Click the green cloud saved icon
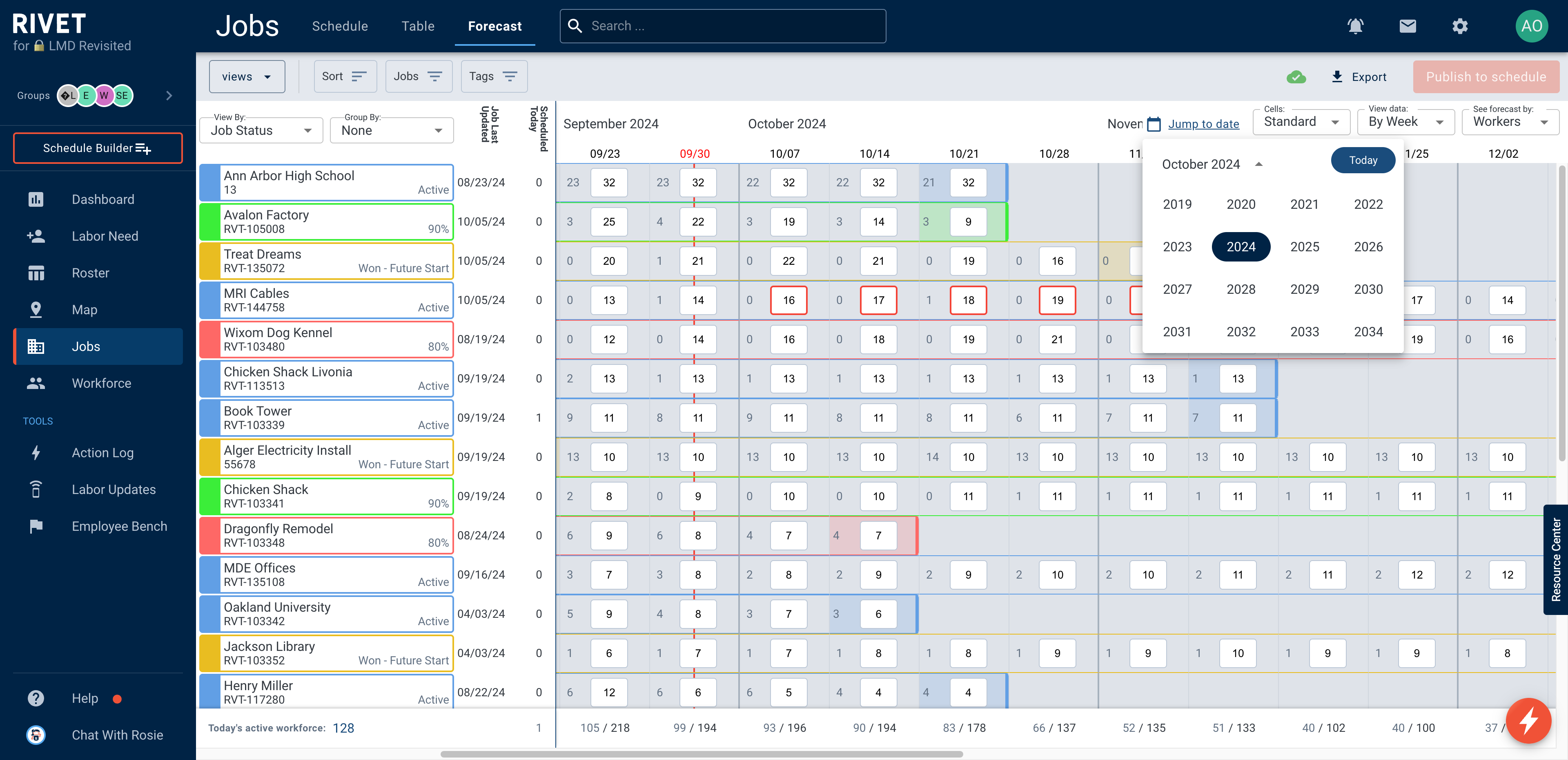1568x760 pixels. click(x=1296, y=77)
